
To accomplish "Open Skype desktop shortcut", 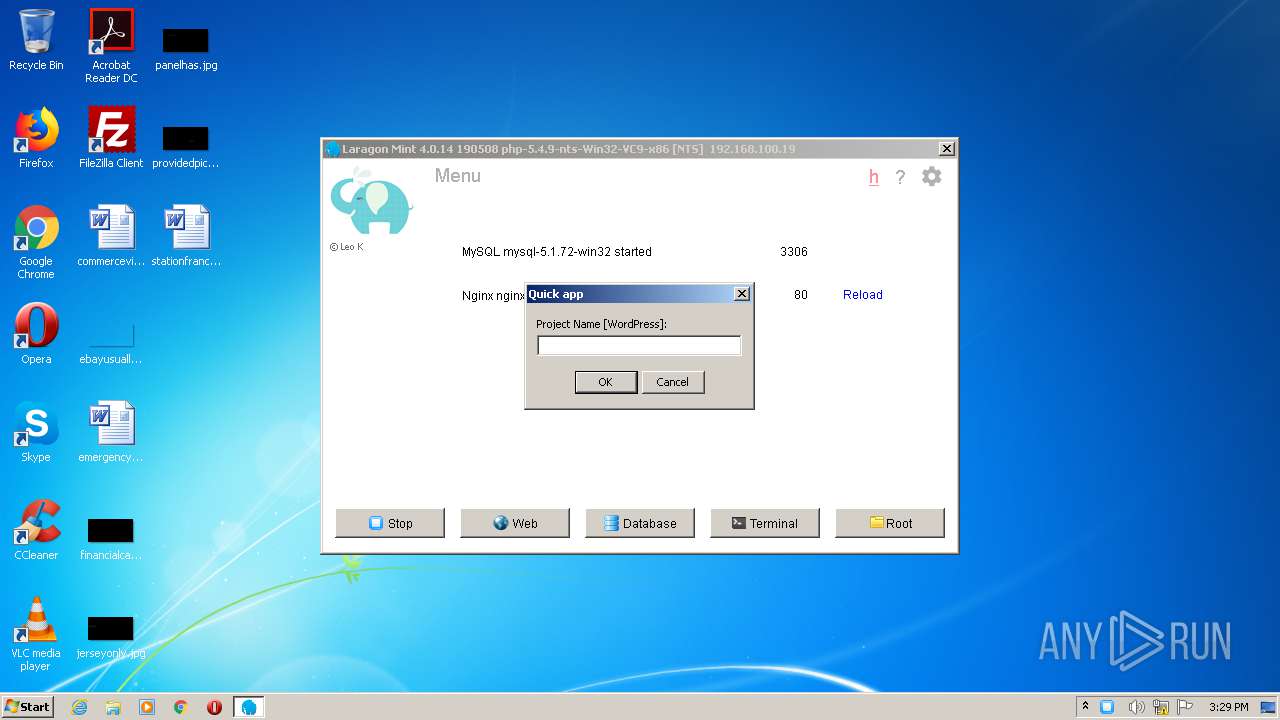I will (36, 432).
